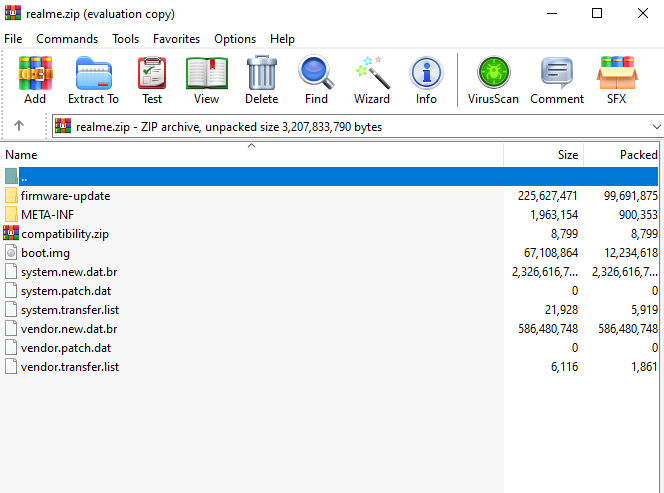This screenshot has height=493, width=664.
Task: Click size value 586,480,748 in Size column
Action: pyautogui.click(x=548, y=329)
